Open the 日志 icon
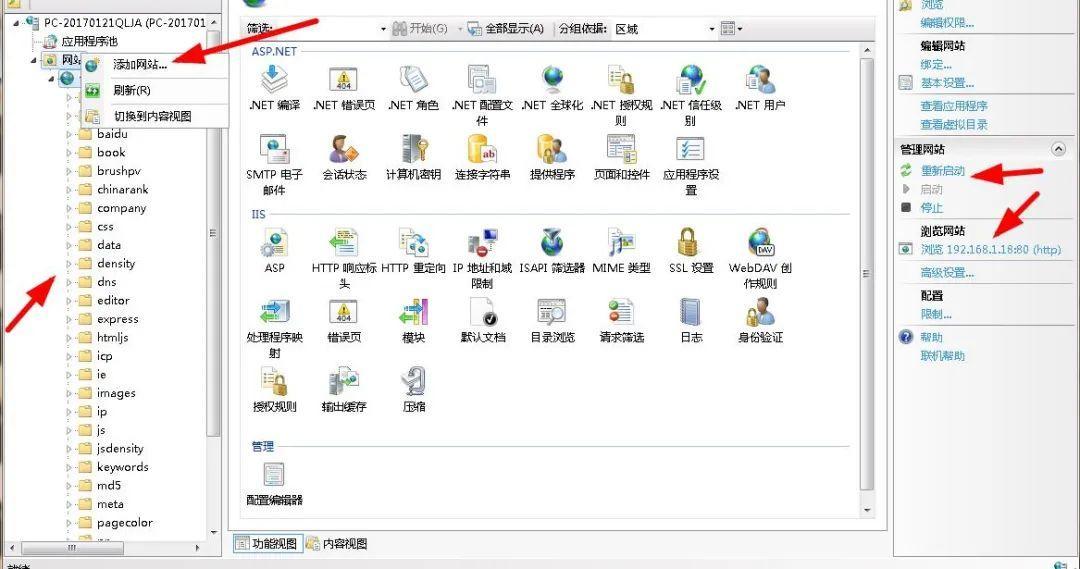Screen dimensions: 1080x569 pos(691,312)
